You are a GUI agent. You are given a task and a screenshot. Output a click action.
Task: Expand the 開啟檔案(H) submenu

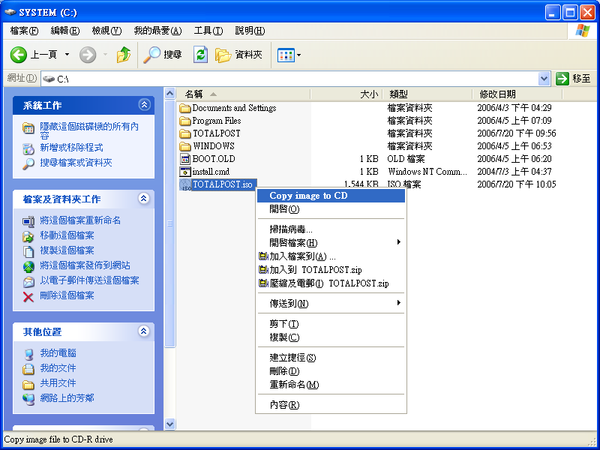point(398,242)
